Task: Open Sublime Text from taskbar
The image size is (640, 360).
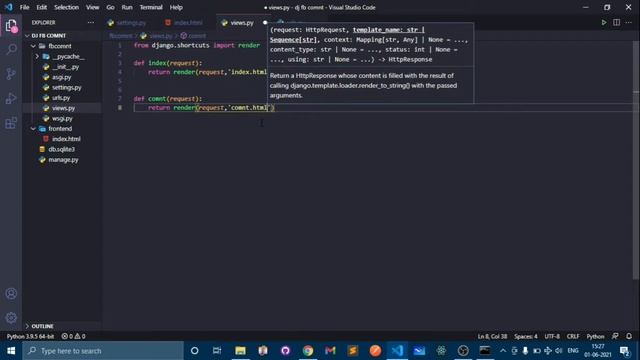Action: [x=353, y=351]
